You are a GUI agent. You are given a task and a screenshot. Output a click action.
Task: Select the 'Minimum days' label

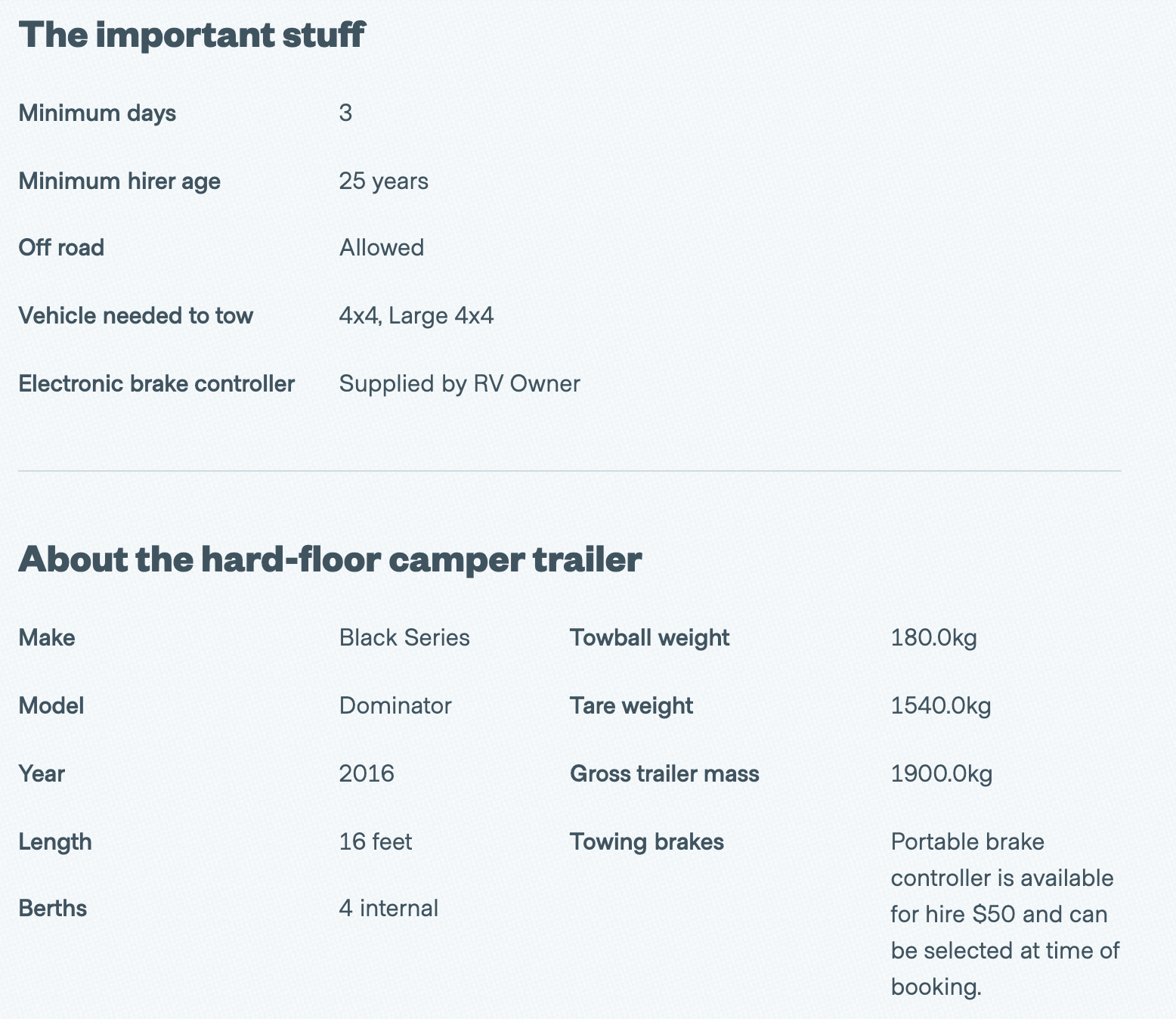pos(97,113)
